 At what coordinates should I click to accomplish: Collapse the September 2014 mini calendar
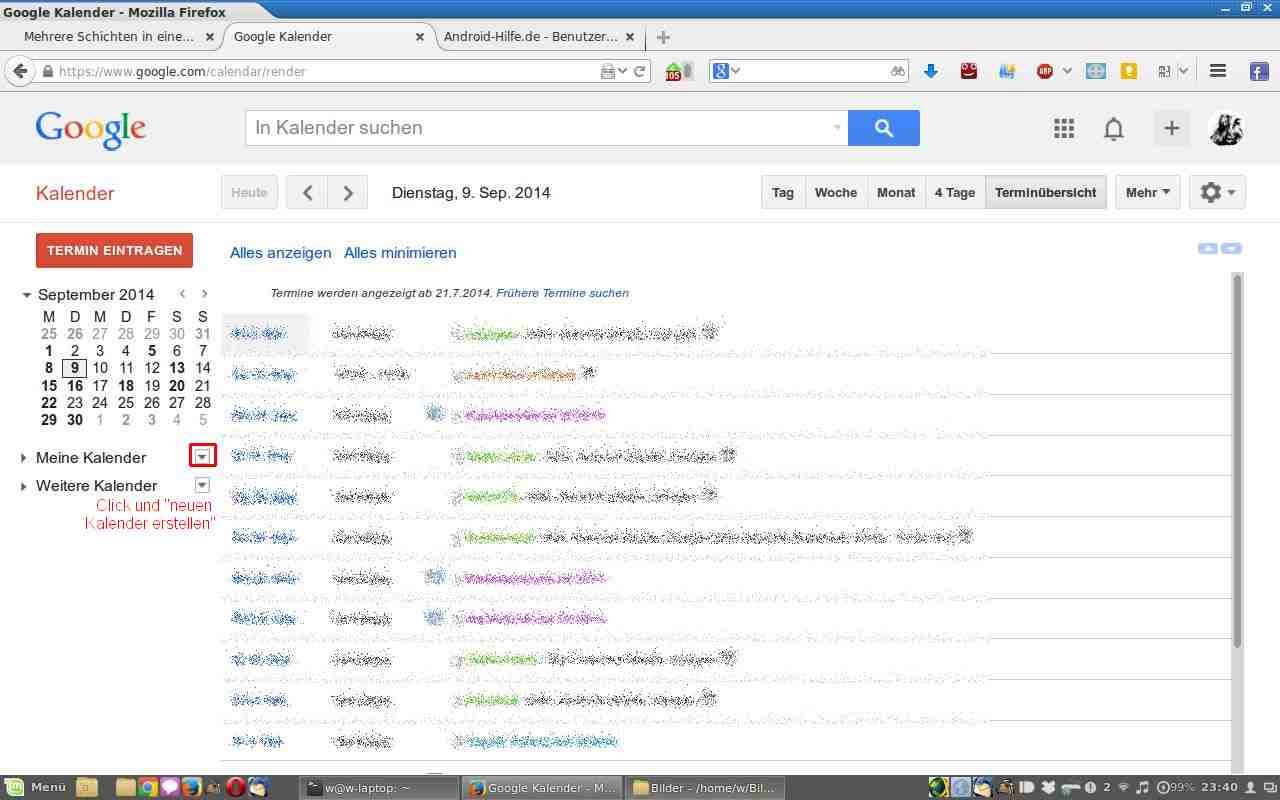tap(26, 295)
